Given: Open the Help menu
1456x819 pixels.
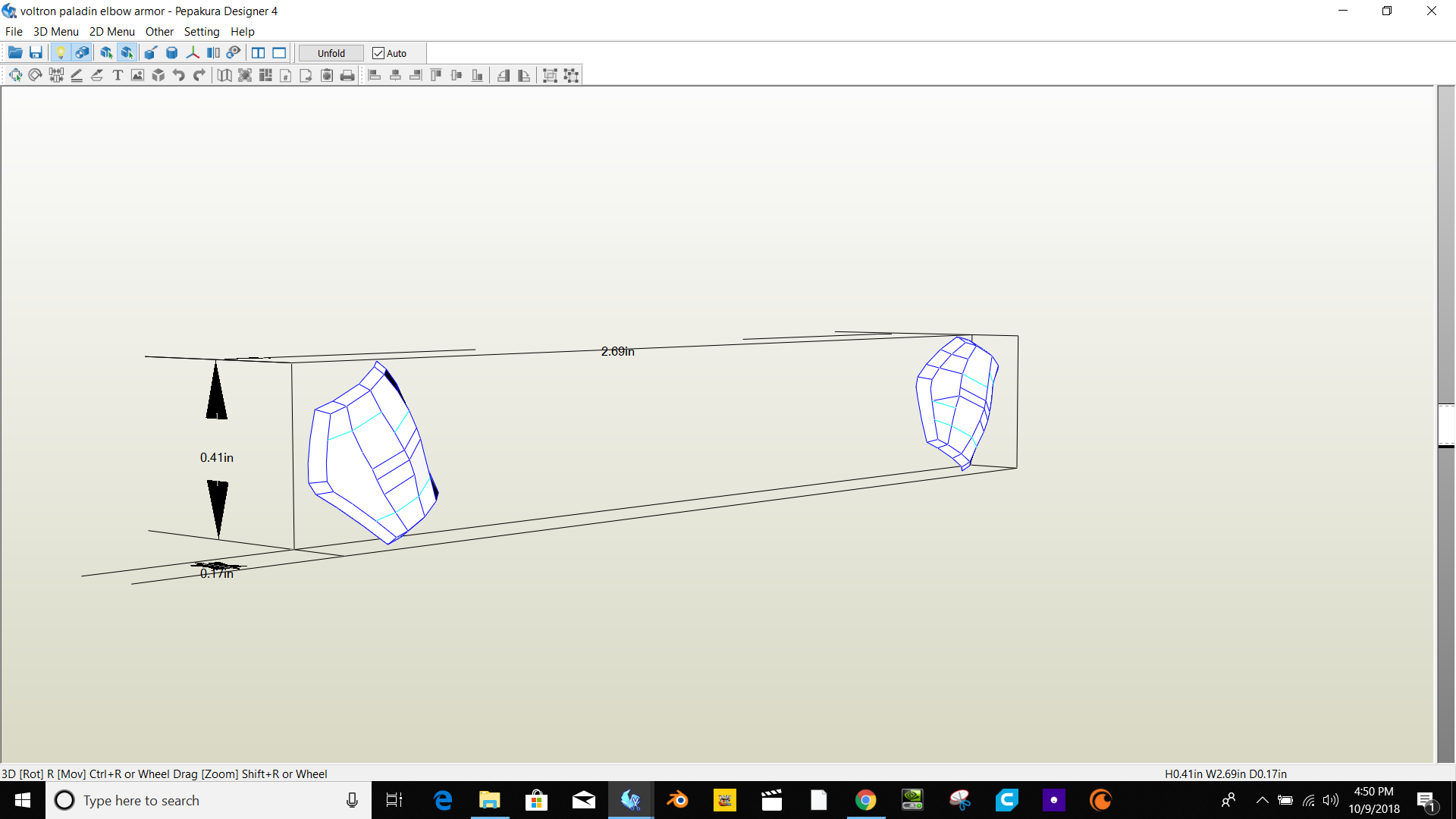Looking at the screenshot, I should coord(242,32).
